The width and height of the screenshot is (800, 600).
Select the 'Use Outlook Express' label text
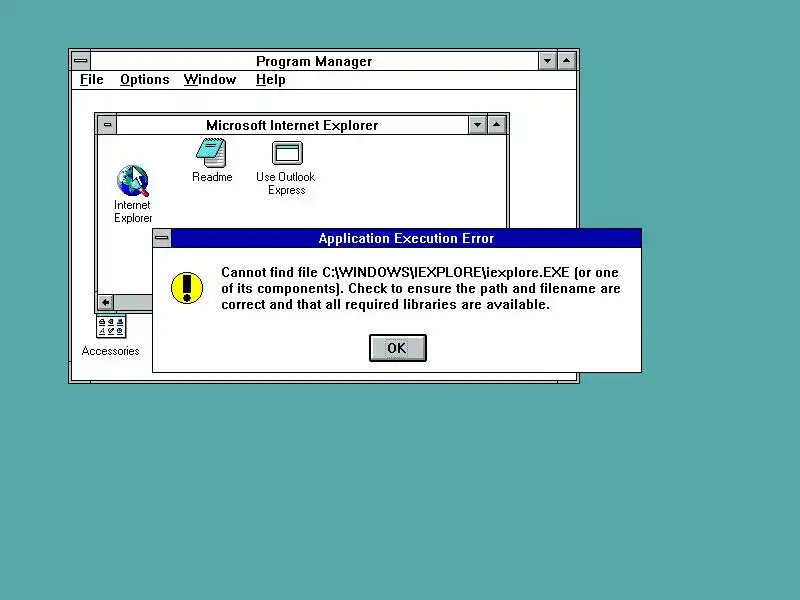coord(286,183)
